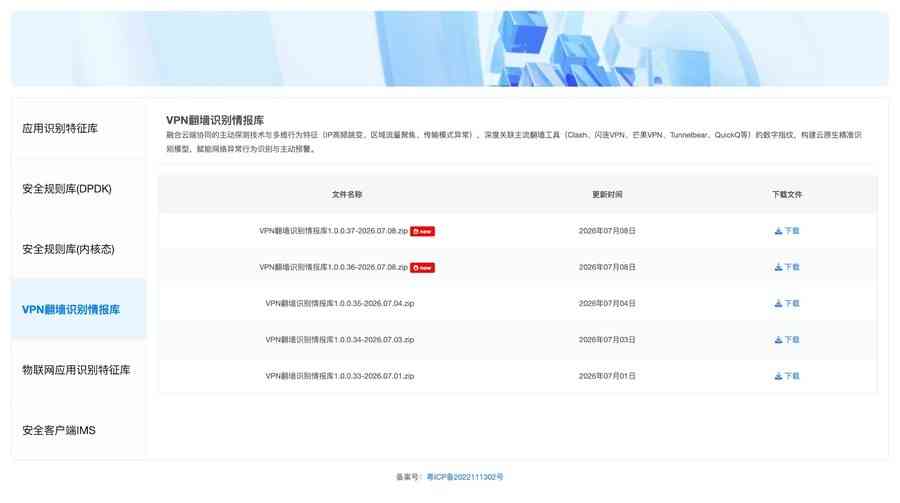The width and height of the screenshot is (900, 503).
Task: Click the new badge on 1.0.0.37 file
Action: tap(422, 231)
